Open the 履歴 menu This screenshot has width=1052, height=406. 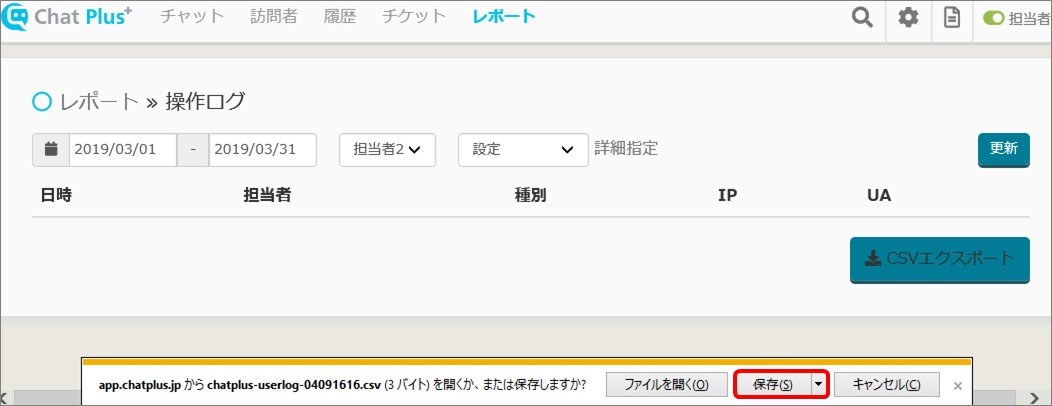point(339,17)
